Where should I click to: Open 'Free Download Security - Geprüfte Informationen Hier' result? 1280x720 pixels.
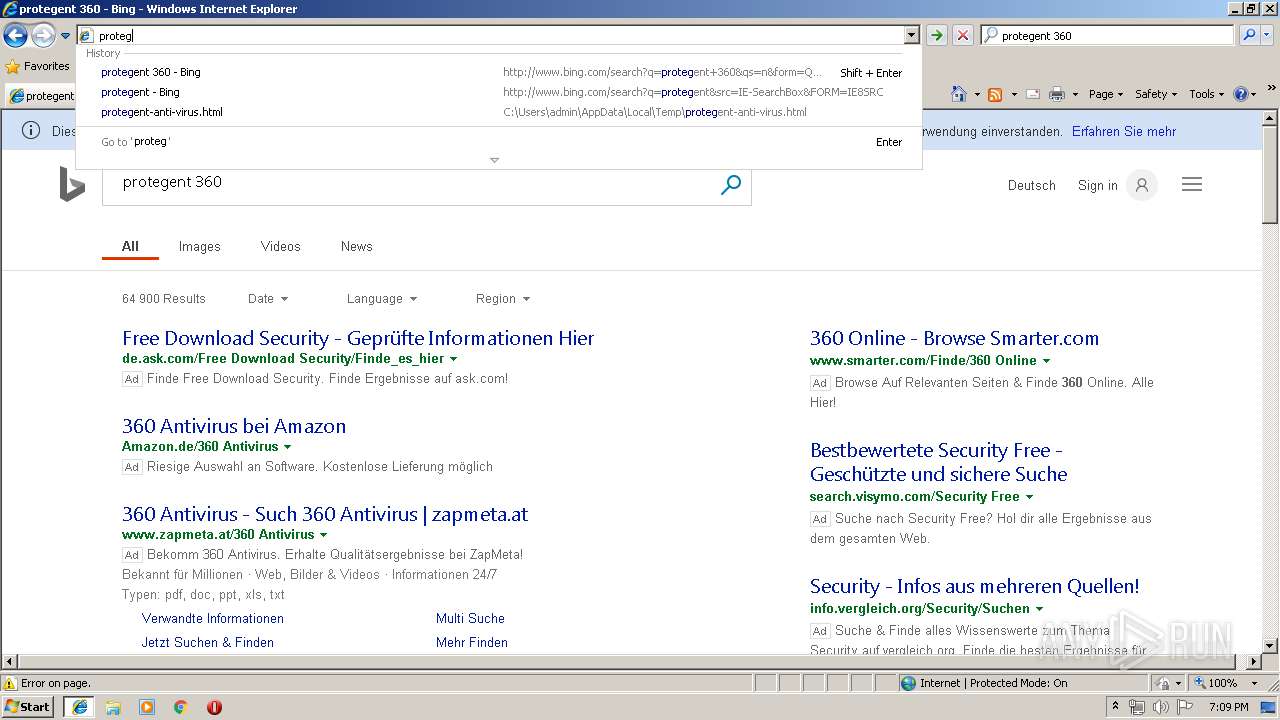[x=358, y=338]
